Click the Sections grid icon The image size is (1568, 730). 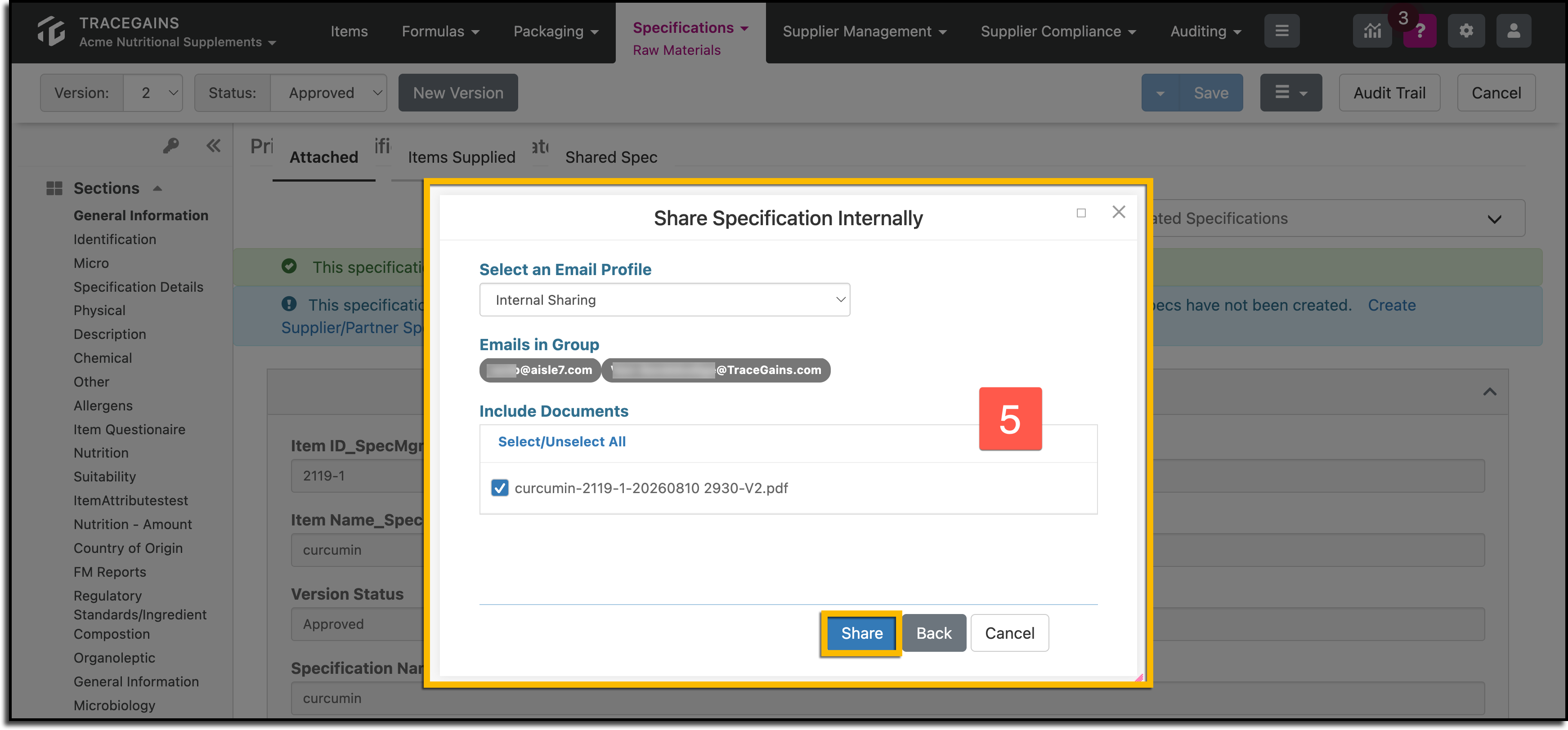pos(54,188)
